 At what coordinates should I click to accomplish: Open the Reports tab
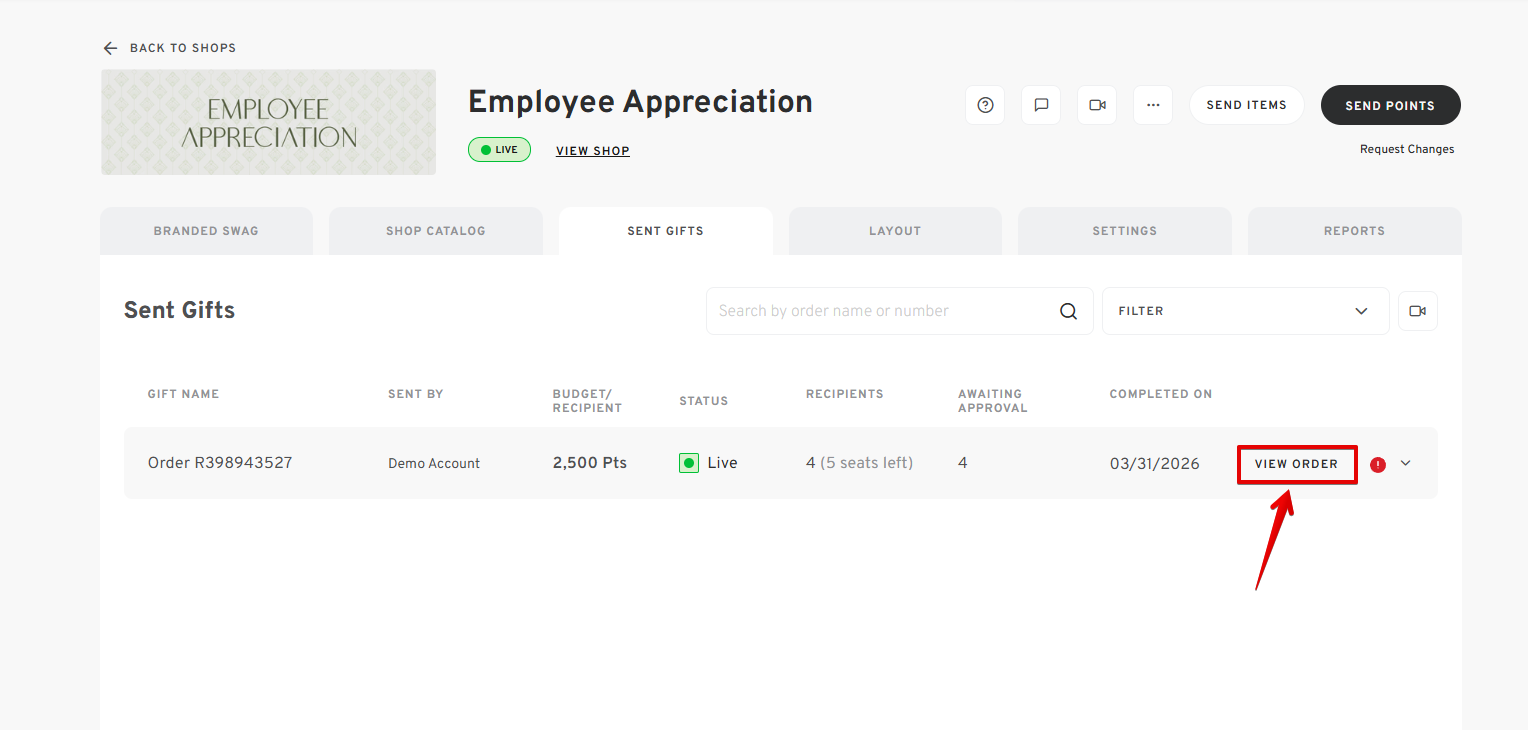pos(1354,231)
